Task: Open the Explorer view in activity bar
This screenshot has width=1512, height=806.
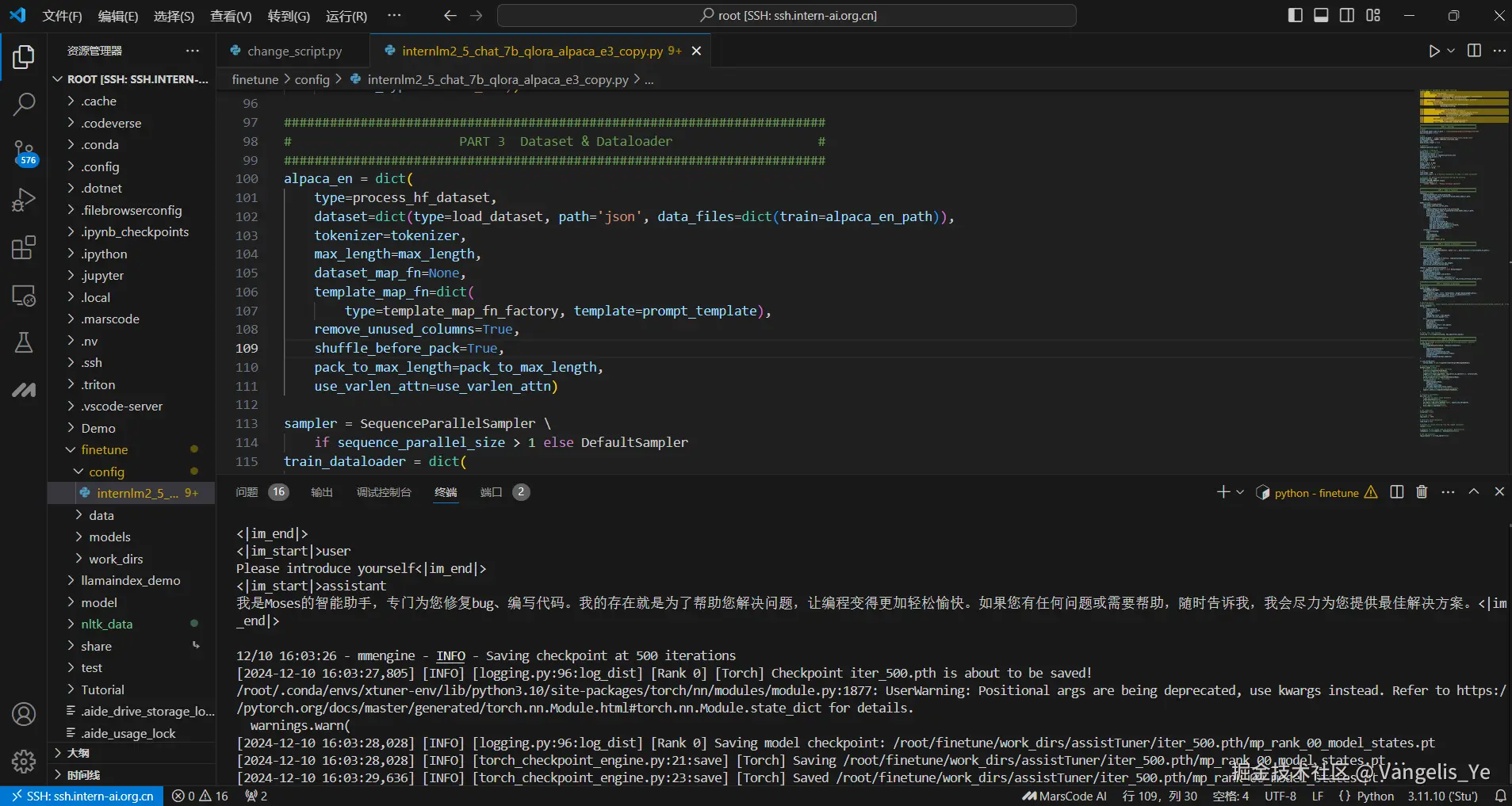Action: 24,57
